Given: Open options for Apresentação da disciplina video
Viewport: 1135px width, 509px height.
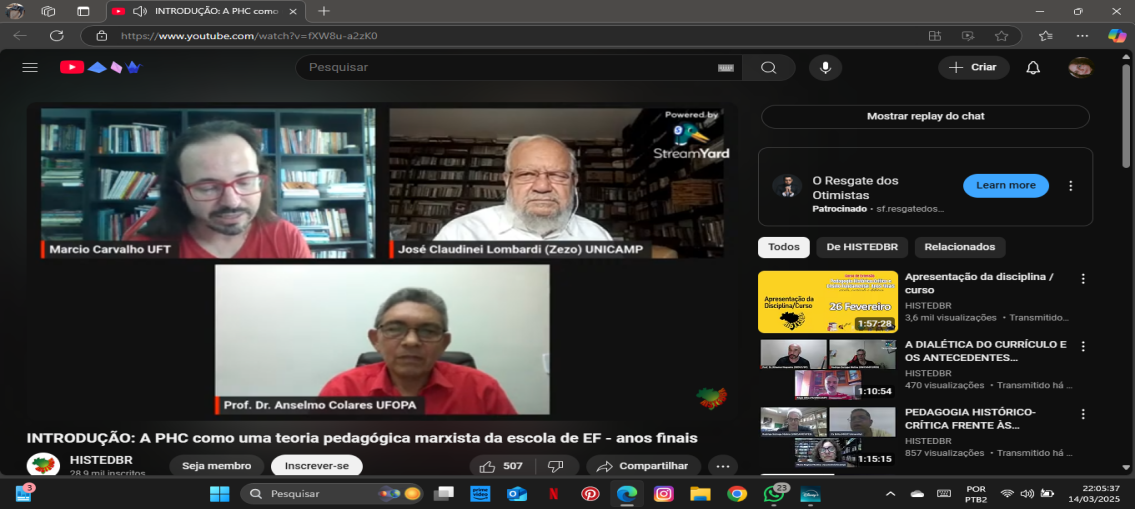Looking at the screenshot, I should [1082, 279].
